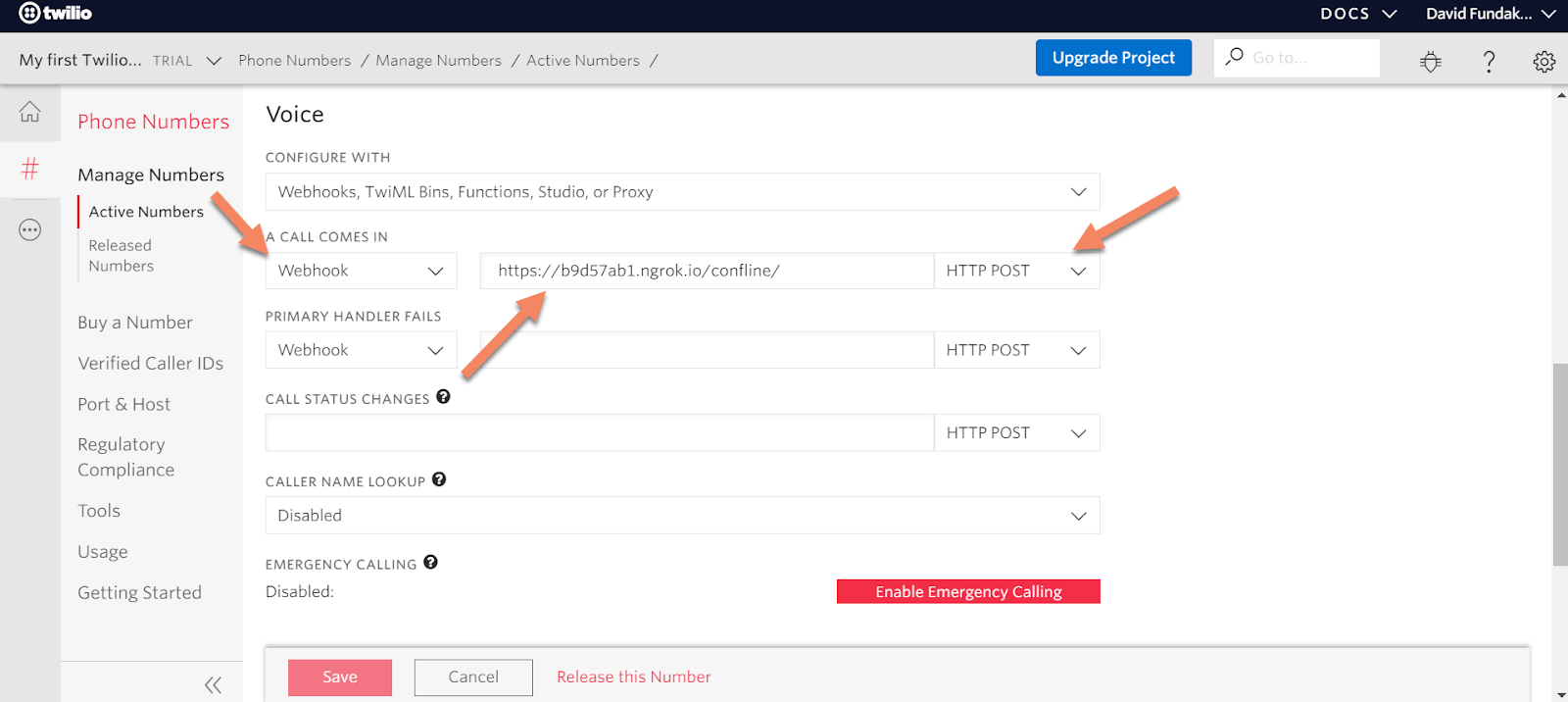
Task: Click the primary handler fails URL field
Action: coord(707,350)
